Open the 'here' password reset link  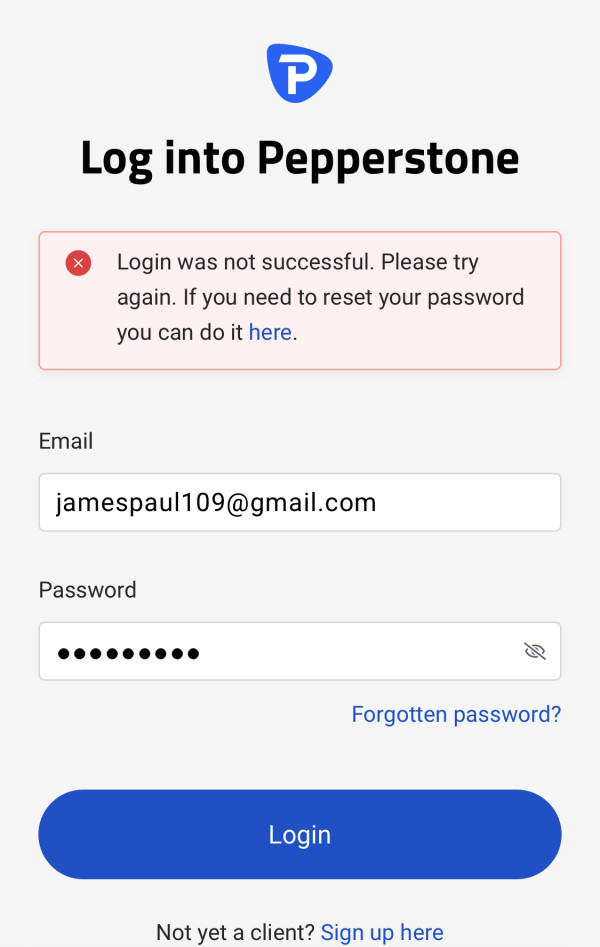click(x=270, y=332)
